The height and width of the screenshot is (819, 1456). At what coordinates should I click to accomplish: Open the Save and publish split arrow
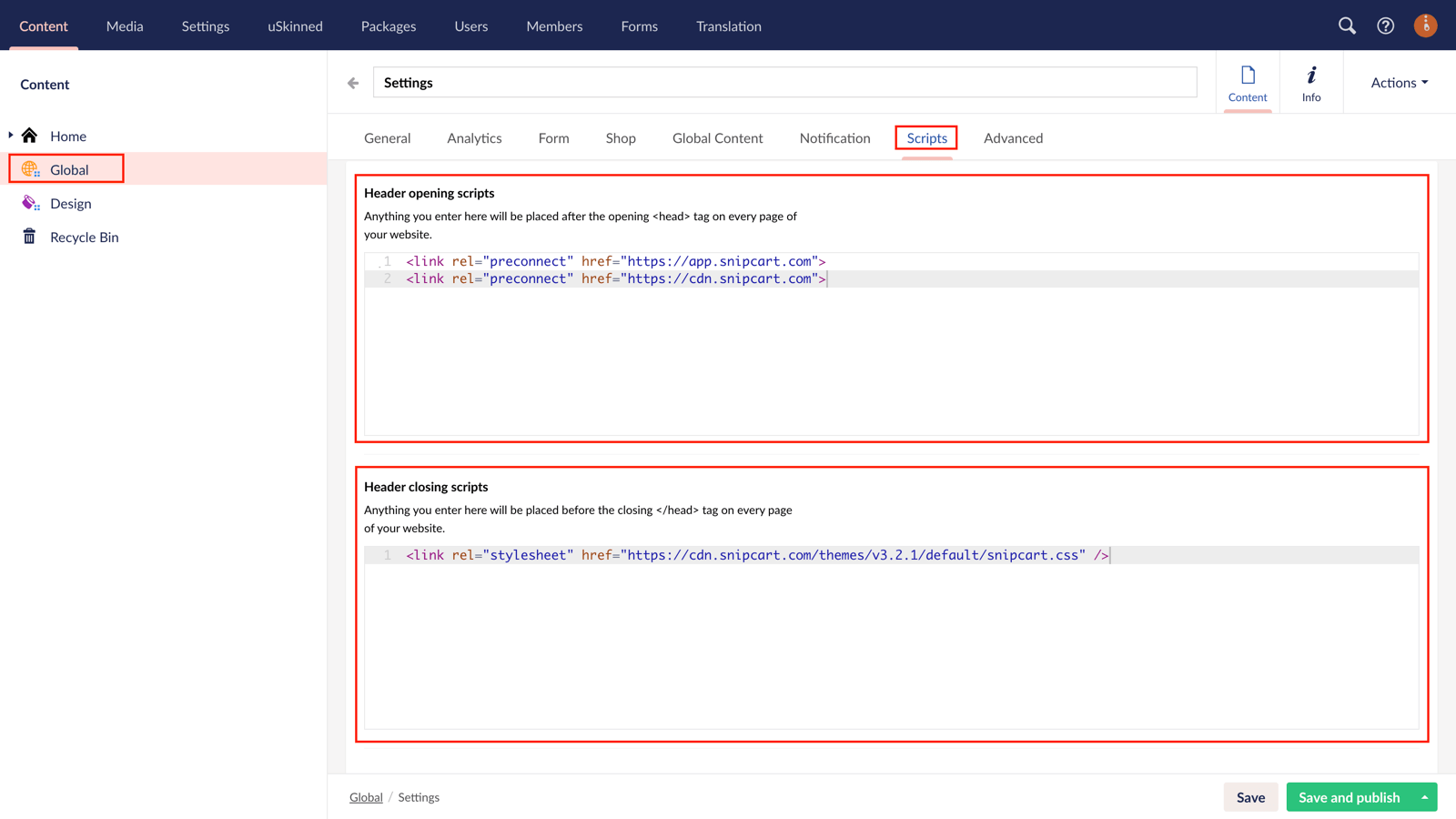(x=1425, y=796)
